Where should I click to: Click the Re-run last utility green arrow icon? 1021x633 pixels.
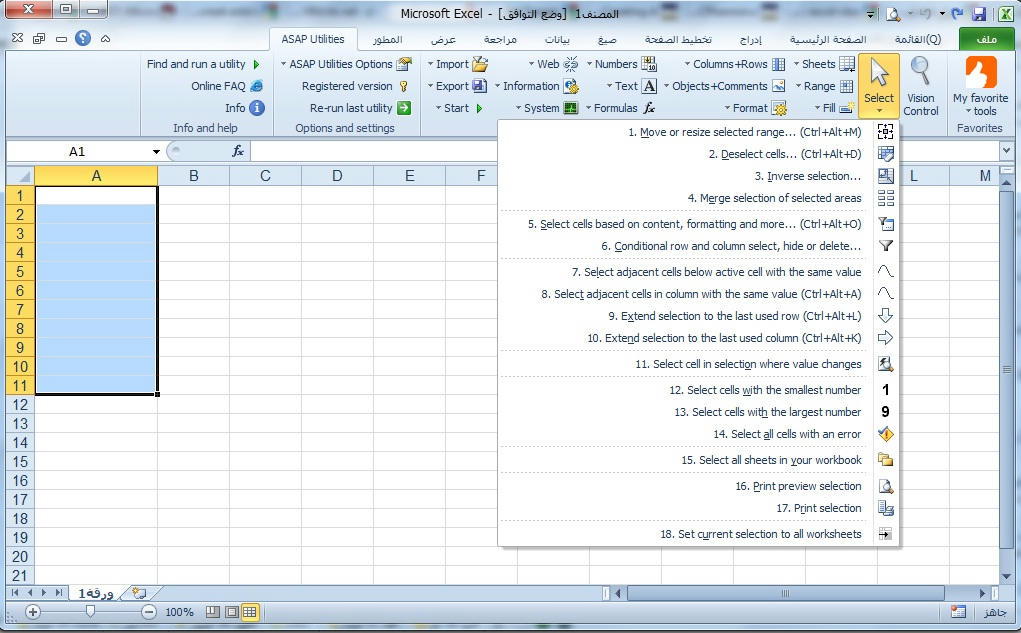click(x=404, y=108)
